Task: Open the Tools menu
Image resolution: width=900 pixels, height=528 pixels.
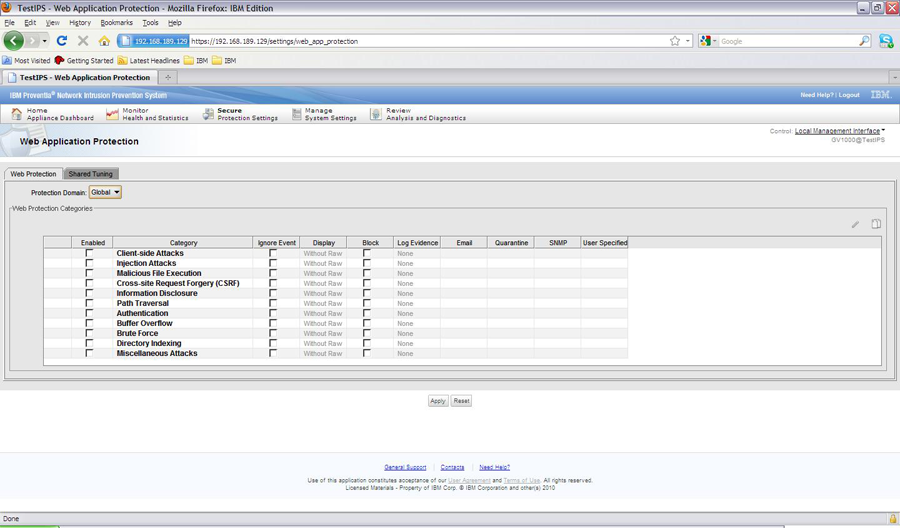Action: [150, 22]
